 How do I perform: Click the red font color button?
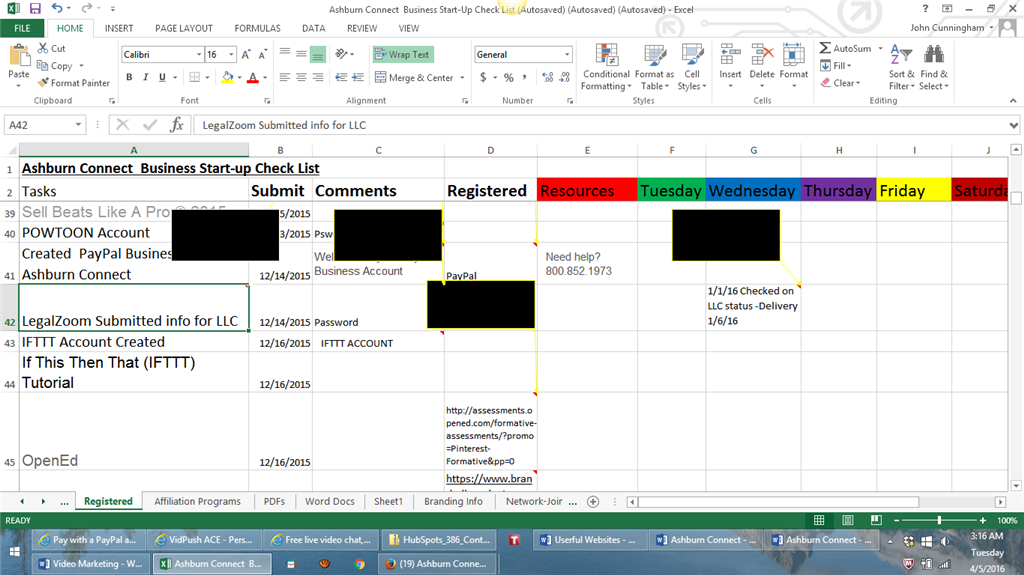(x=253, y=77)
